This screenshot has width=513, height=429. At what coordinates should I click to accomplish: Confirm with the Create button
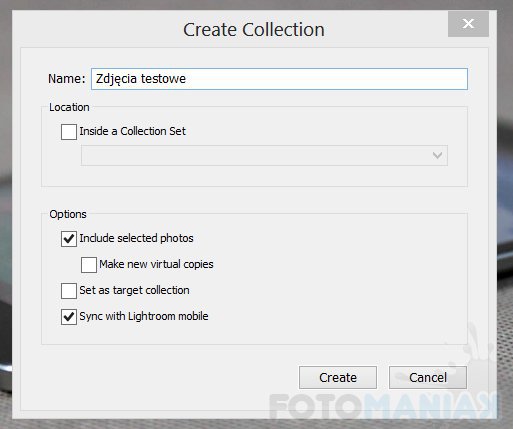[338, 377]
